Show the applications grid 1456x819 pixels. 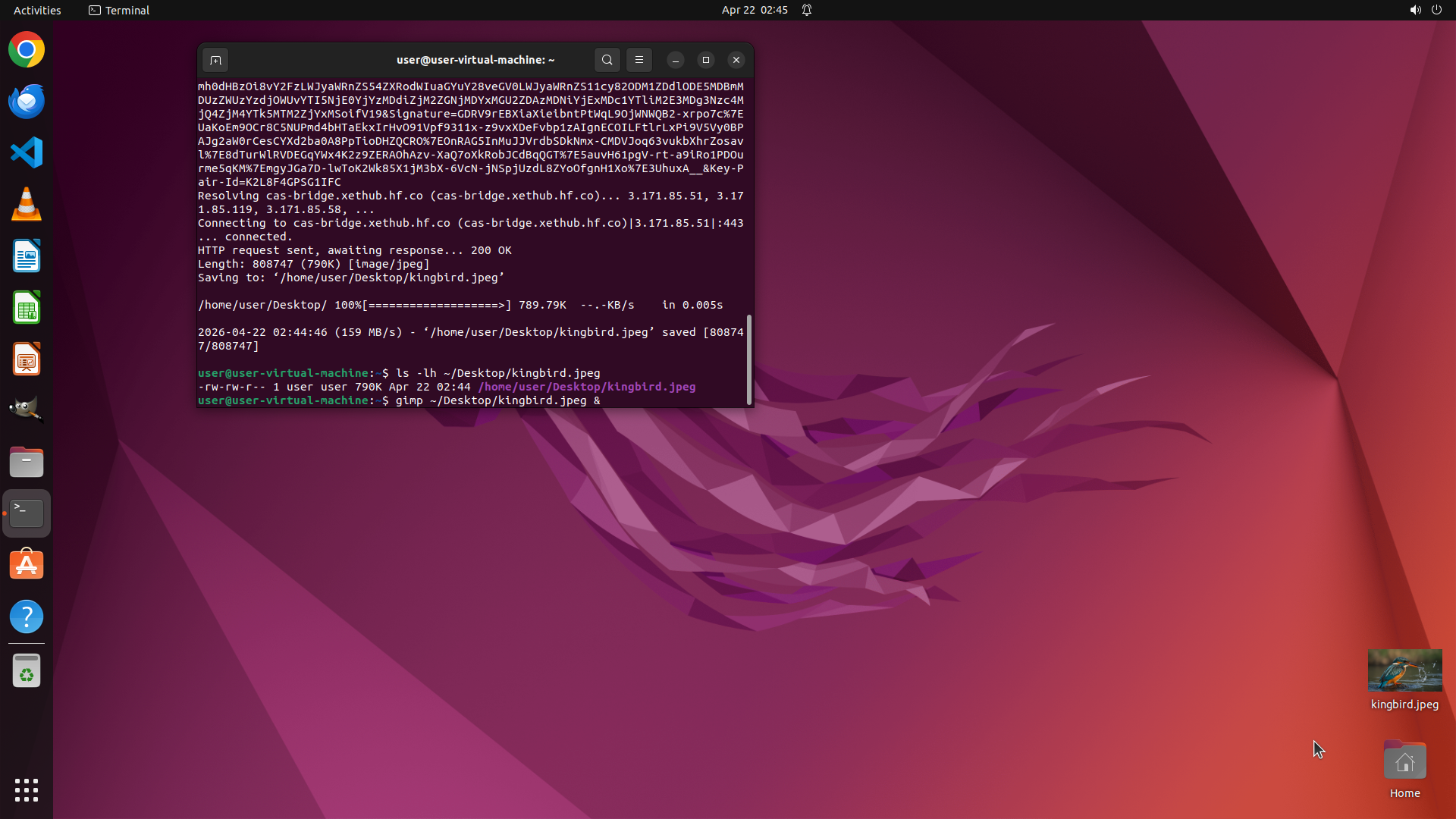pos(27,789)
